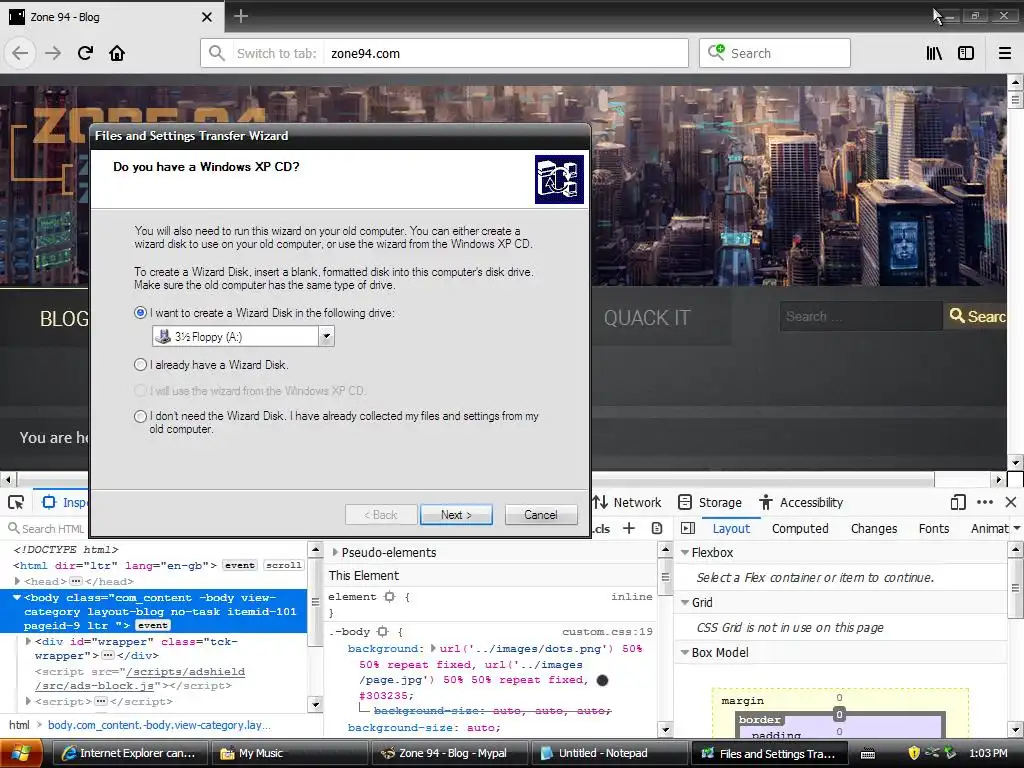This screenshot has height=768, width=1024.
Task: Switch to Internet Explorer taskbar item
Action: pos(129,754)
